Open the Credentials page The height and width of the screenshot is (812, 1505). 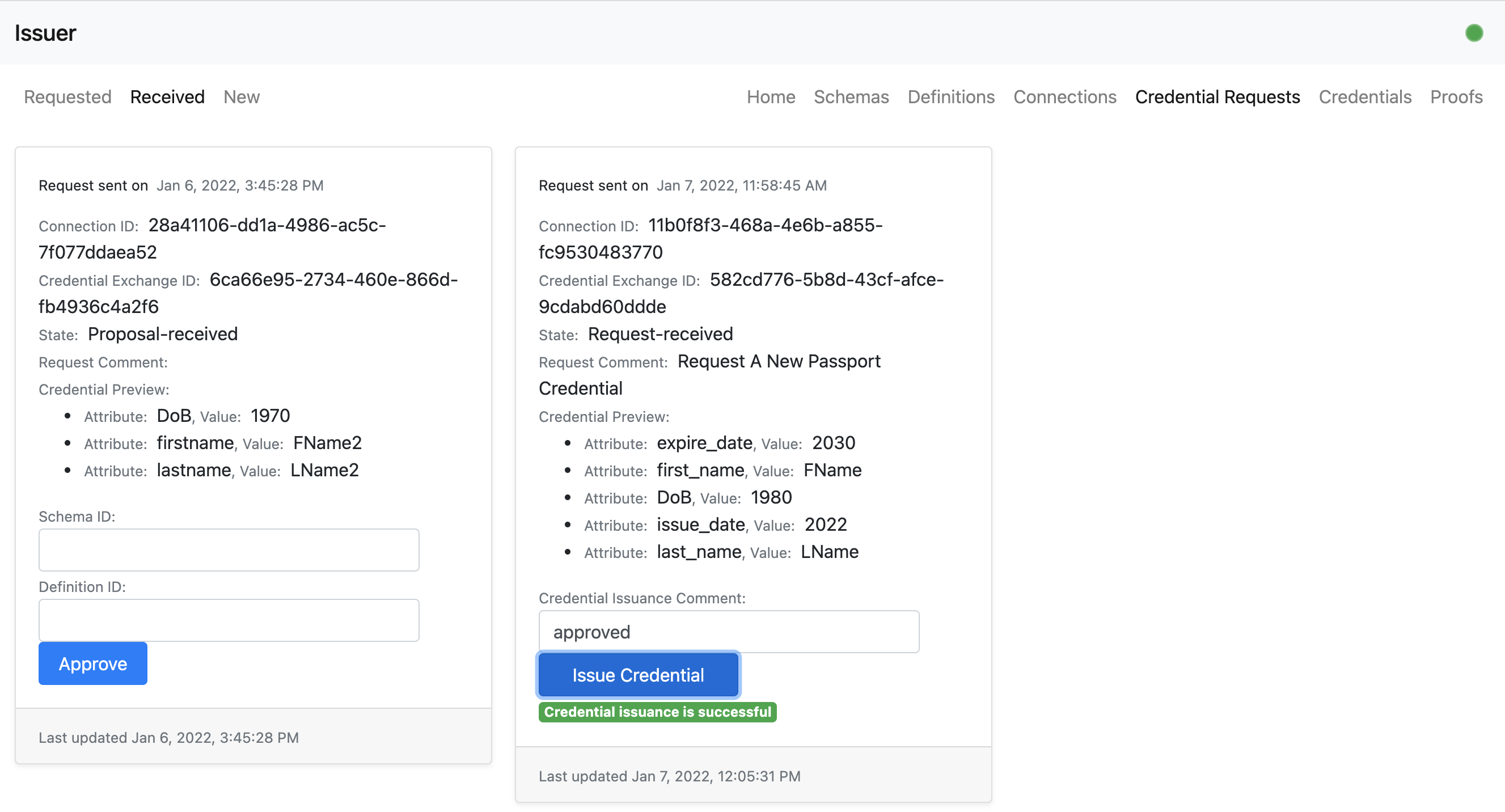coord(1364,97)
